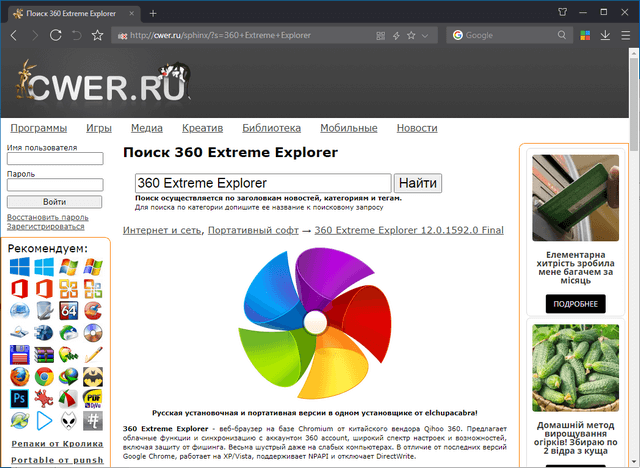Open the Зарегистрироваться link
Viewport: 640px width, 468px height.
pyautogui.click(x=46, y=226)
